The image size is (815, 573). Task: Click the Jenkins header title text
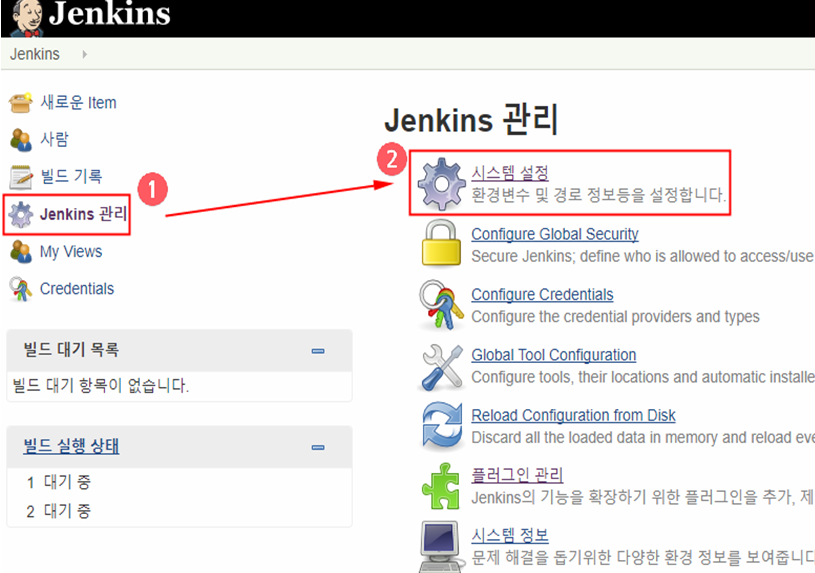click(110, 14)
